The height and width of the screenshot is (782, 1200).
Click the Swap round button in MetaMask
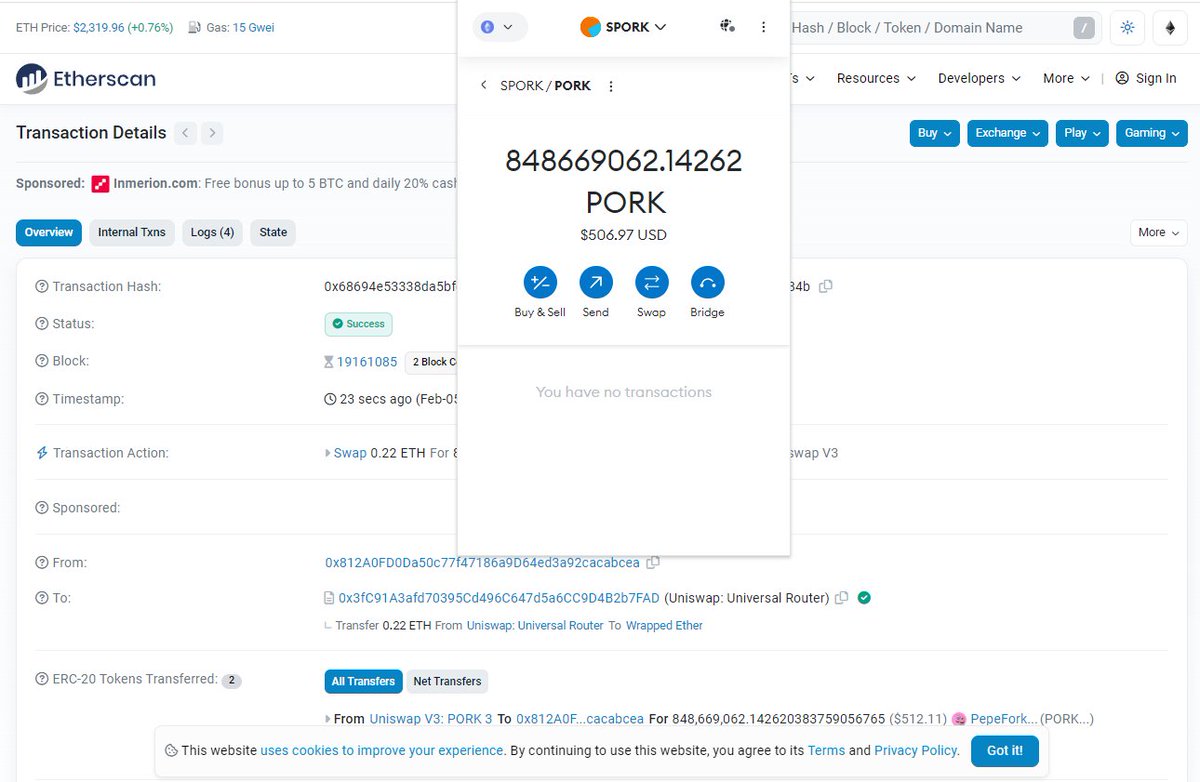tap(651, 283)
